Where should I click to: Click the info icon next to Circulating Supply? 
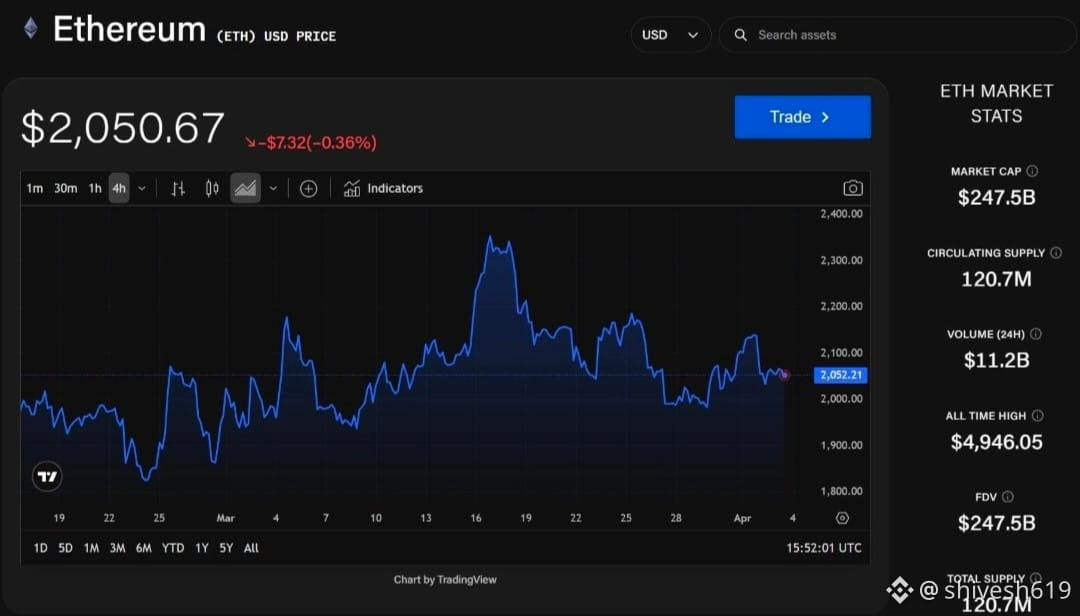1056,253
